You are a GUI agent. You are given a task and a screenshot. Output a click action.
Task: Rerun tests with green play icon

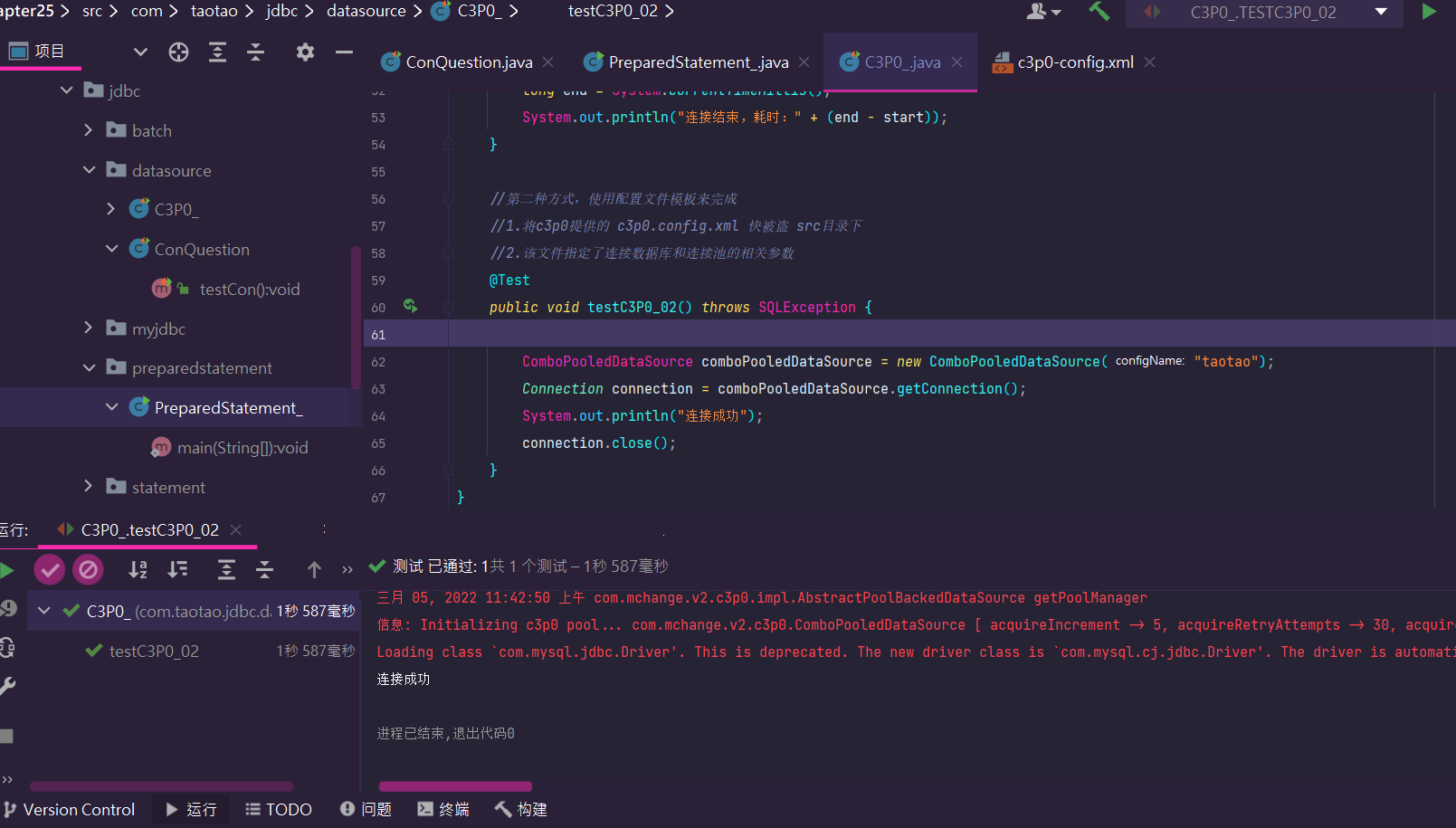tap(6, 570)
